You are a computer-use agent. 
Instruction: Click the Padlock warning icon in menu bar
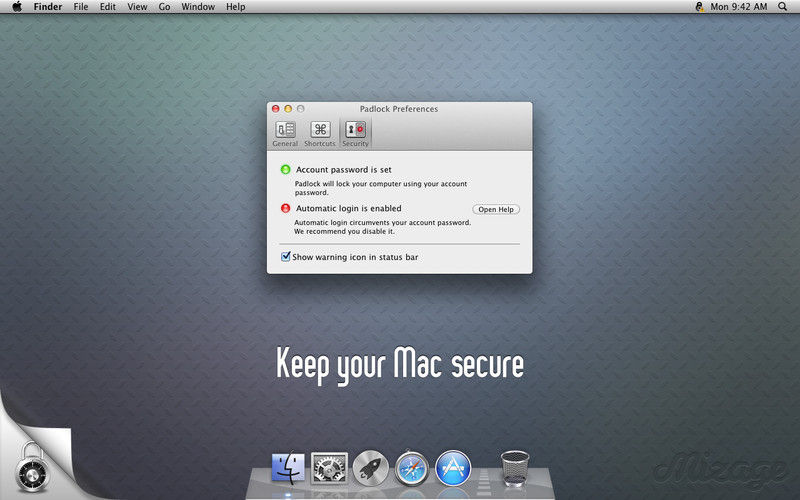coord(699,7)
